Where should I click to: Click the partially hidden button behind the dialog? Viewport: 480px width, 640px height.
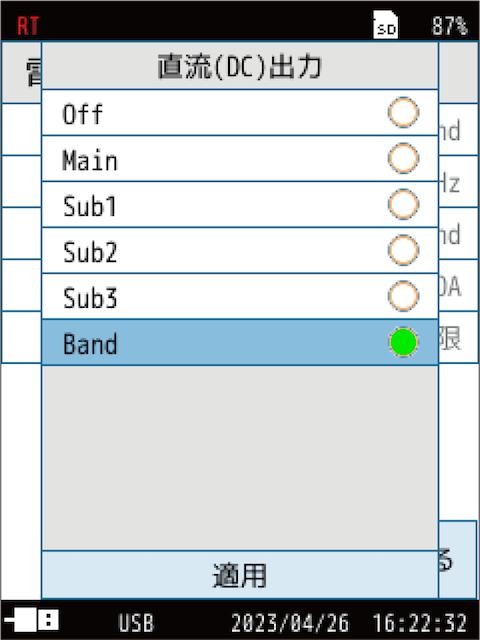pyautogui.click(x=458, y=560)
